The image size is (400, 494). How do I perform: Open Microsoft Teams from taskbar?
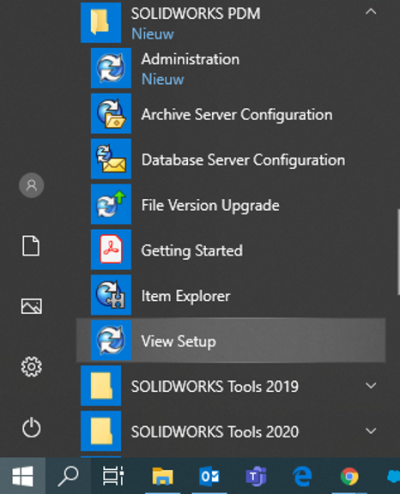[256, 476]
